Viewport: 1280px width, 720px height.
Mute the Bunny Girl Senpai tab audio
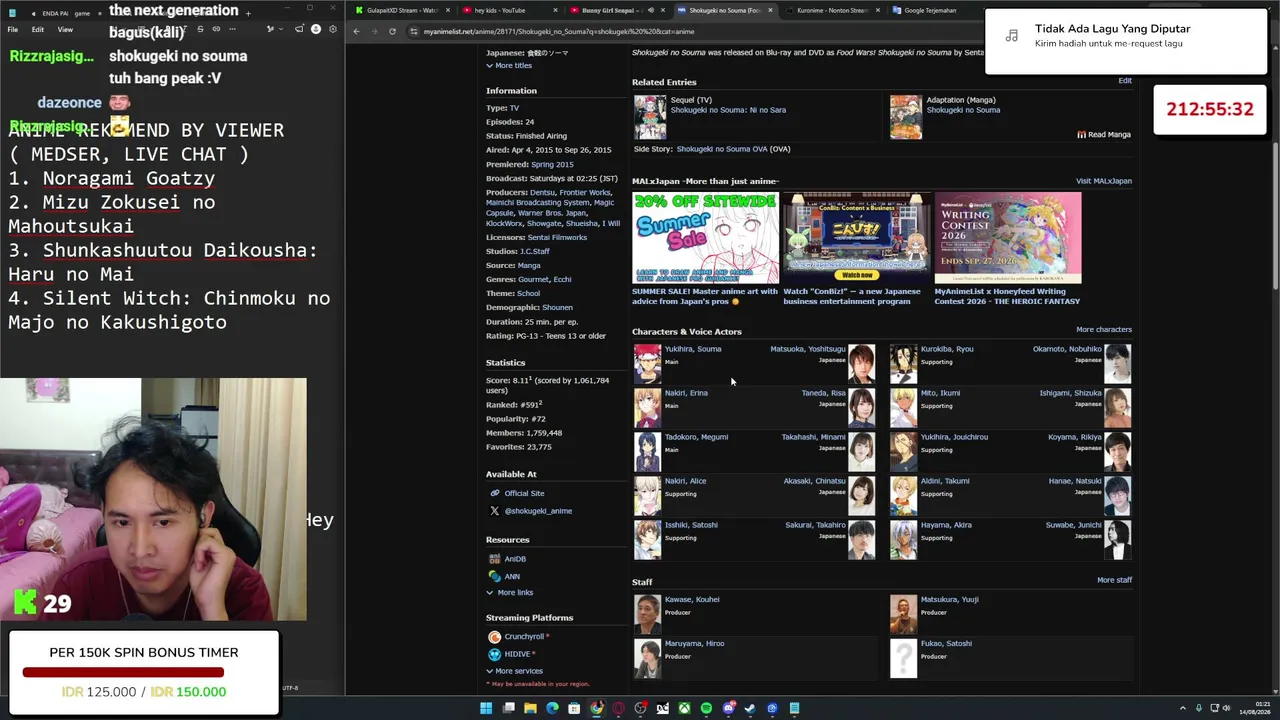tap(651, 10)
